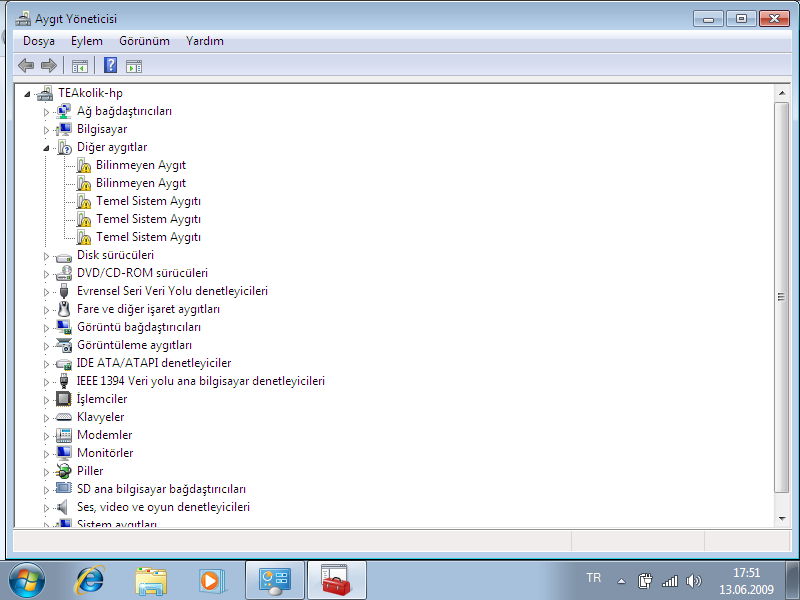Expand the İşlemciler node

[46, 400]
